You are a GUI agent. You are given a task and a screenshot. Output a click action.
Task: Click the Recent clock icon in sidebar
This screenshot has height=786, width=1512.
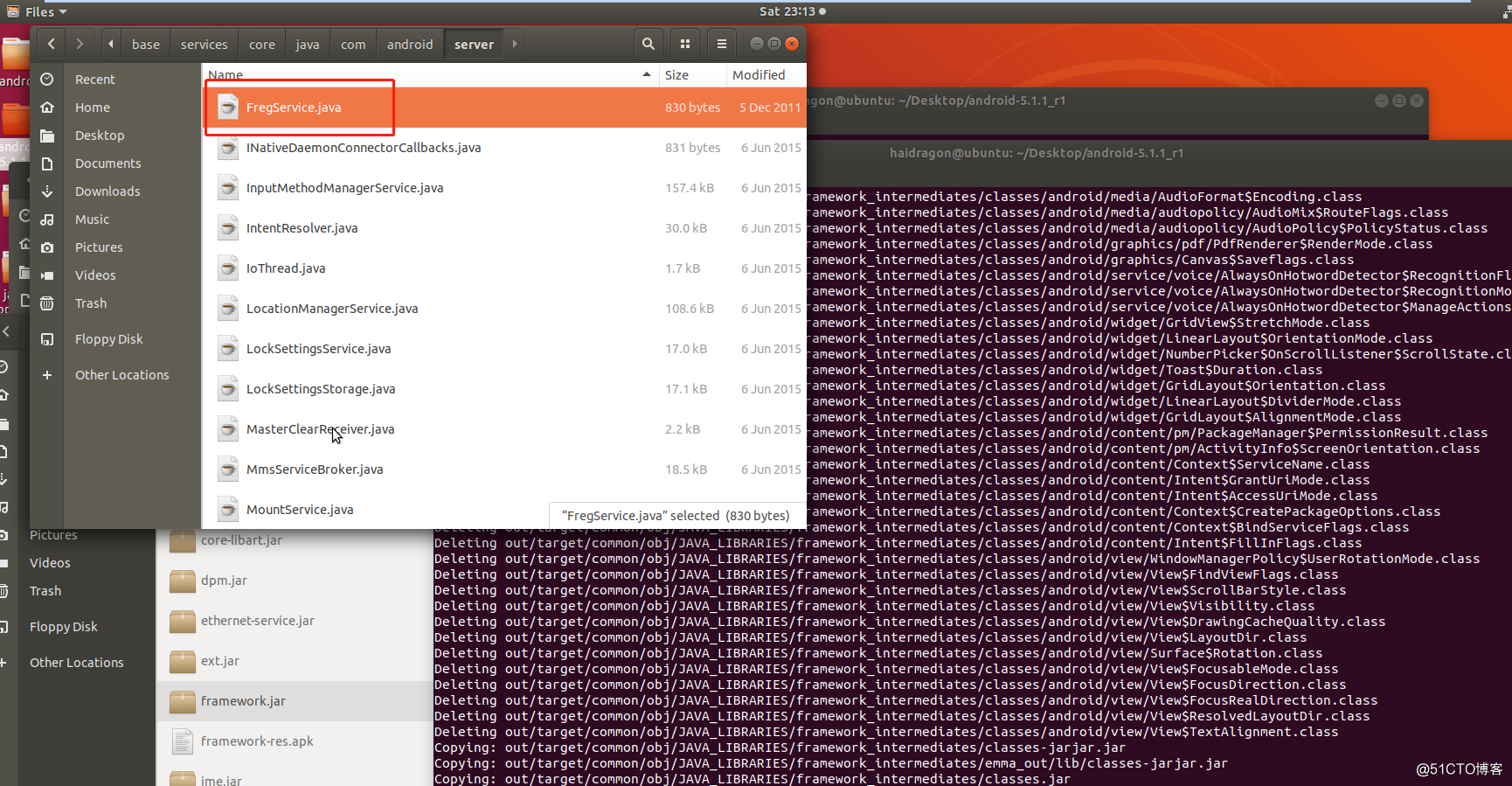click(x=47, y=80)
